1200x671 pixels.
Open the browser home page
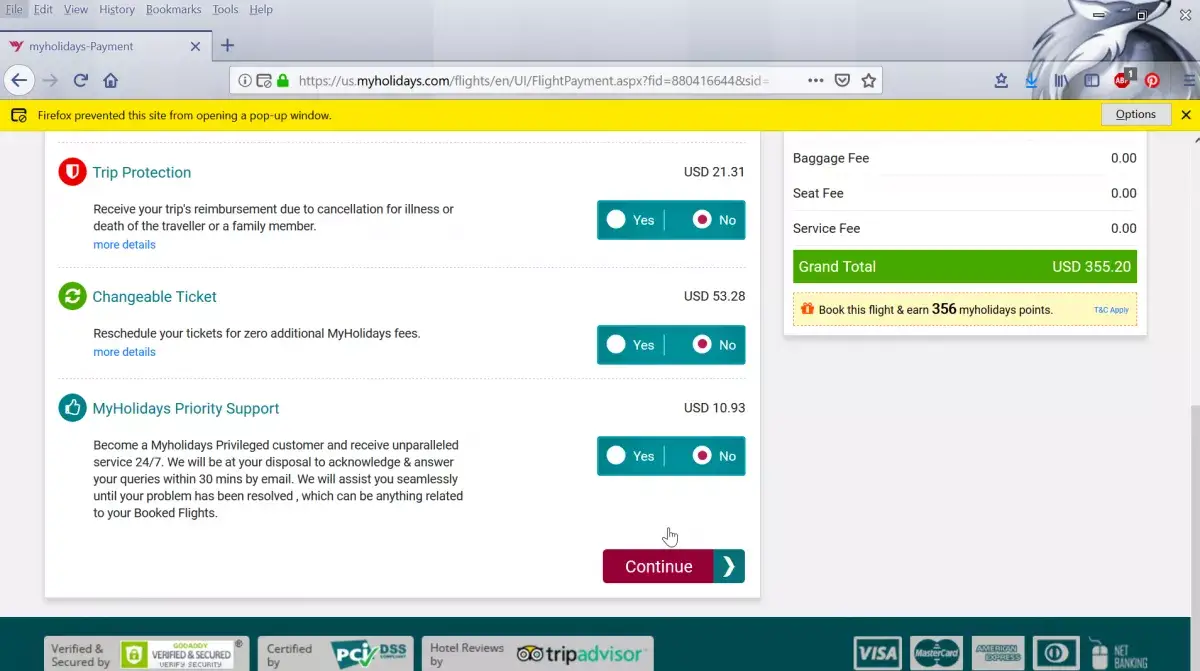coord(111,80)
